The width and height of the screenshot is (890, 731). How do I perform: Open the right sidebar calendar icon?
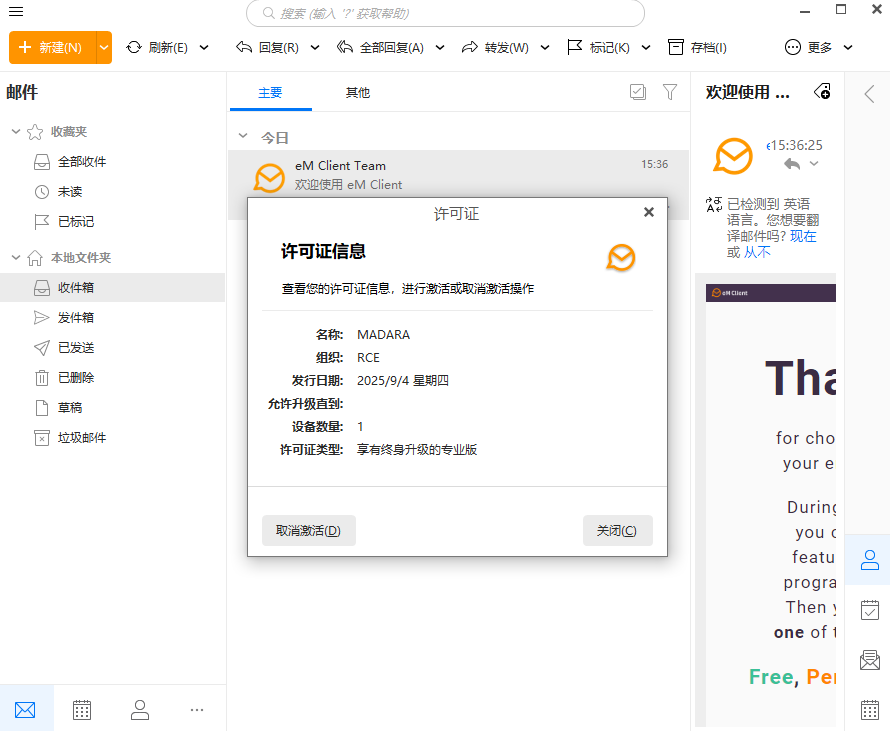coord(870,710)
